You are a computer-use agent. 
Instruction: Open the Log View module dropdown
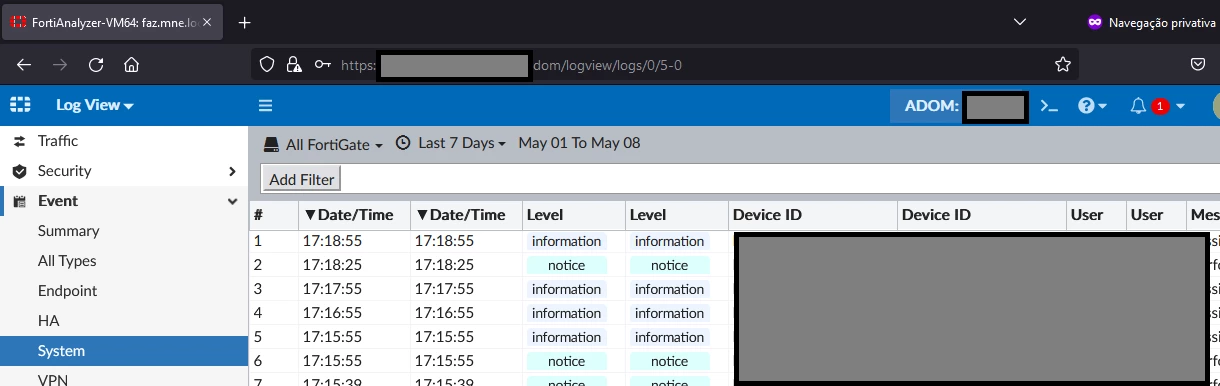pyautogui.click(x=95, y=105)
